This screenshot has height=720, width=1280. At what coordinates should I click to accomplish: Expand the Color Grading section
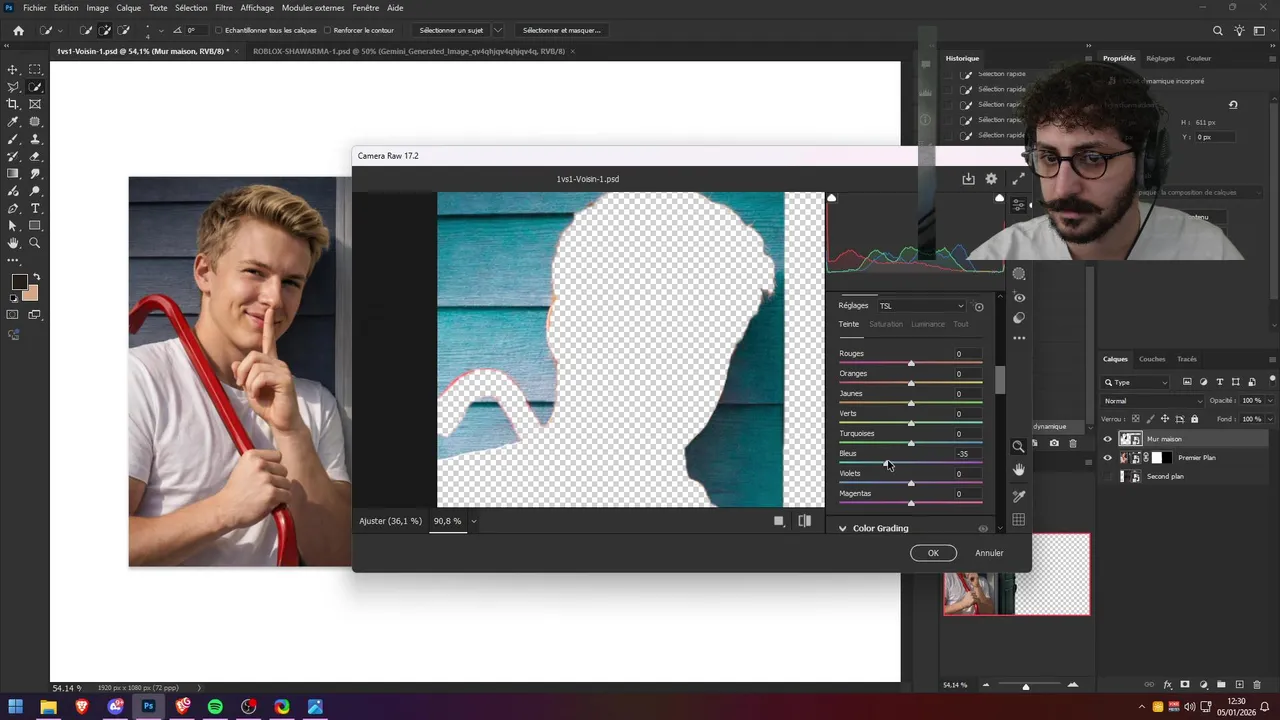coord(842,529)
